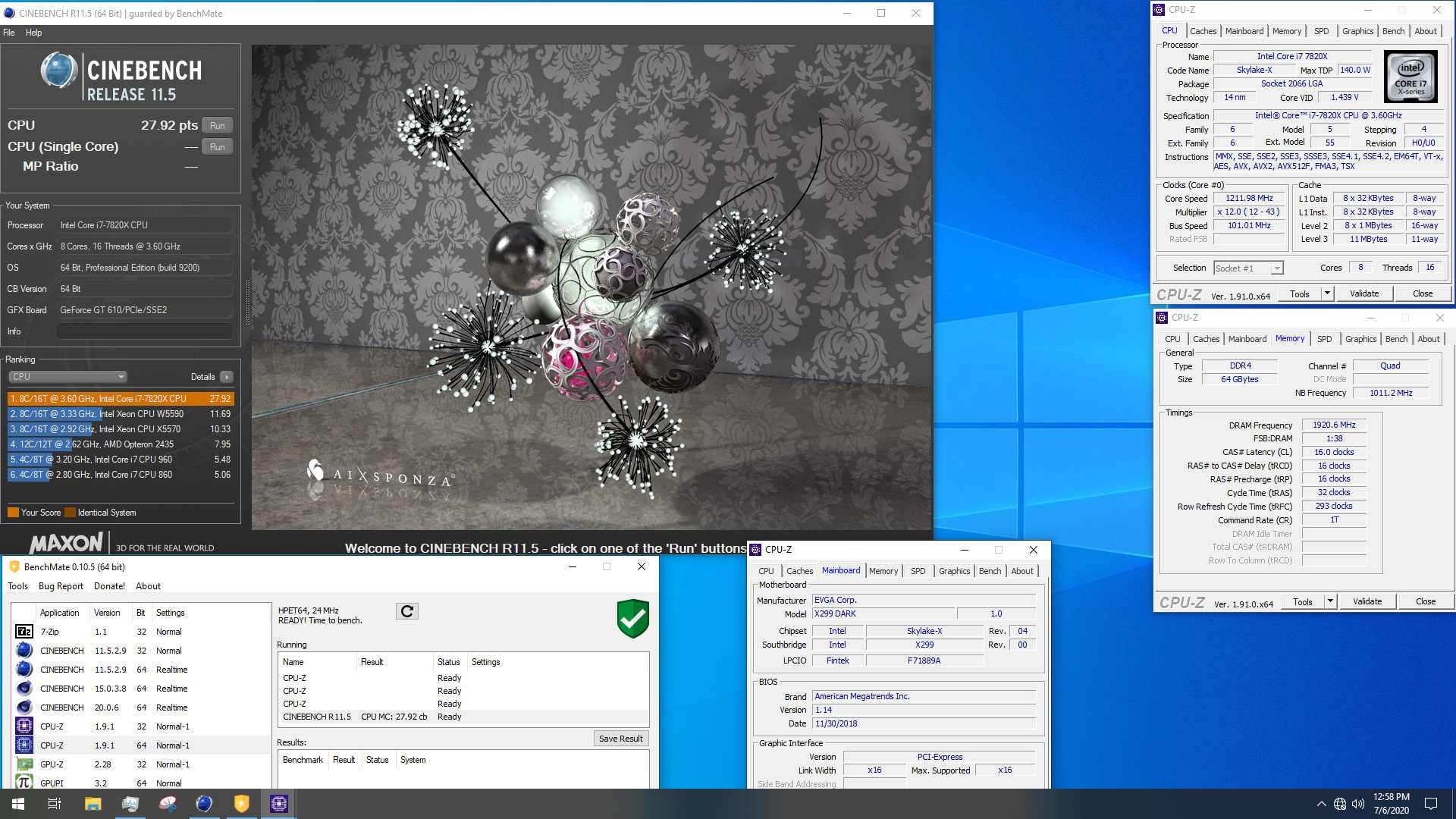Open the Bug Report menu in BenchMate
This screenshot has width=1456, height=819.
coord(61,586)
